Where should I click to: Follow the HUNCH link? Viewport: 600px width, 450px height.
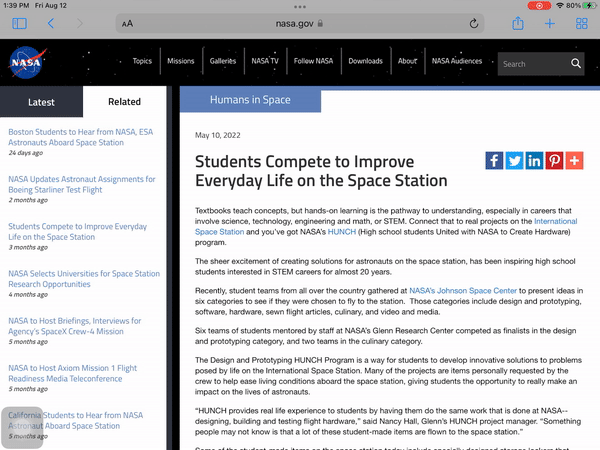point(342,232)
